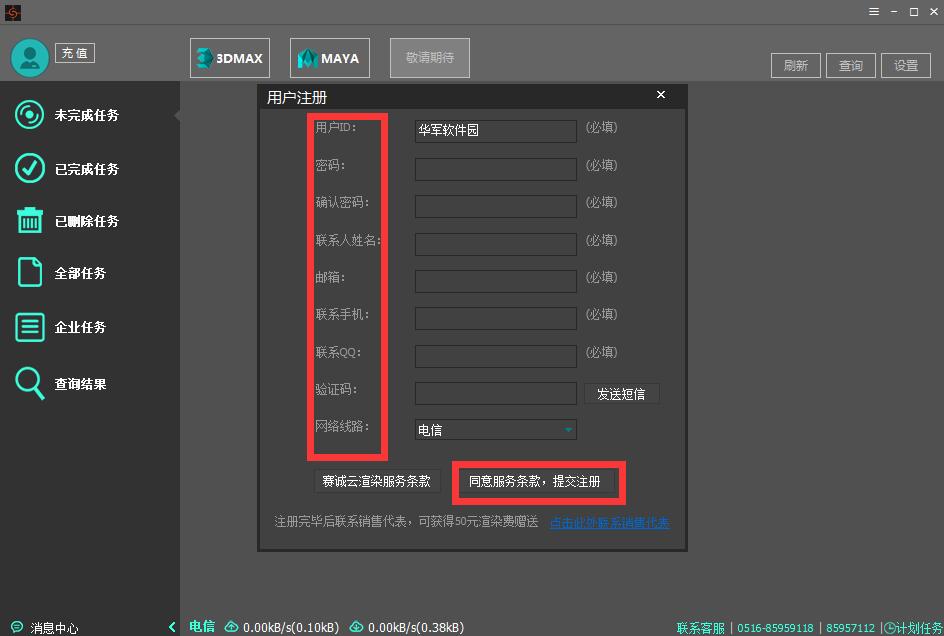Click the 查询 query button

coord(851,65)
